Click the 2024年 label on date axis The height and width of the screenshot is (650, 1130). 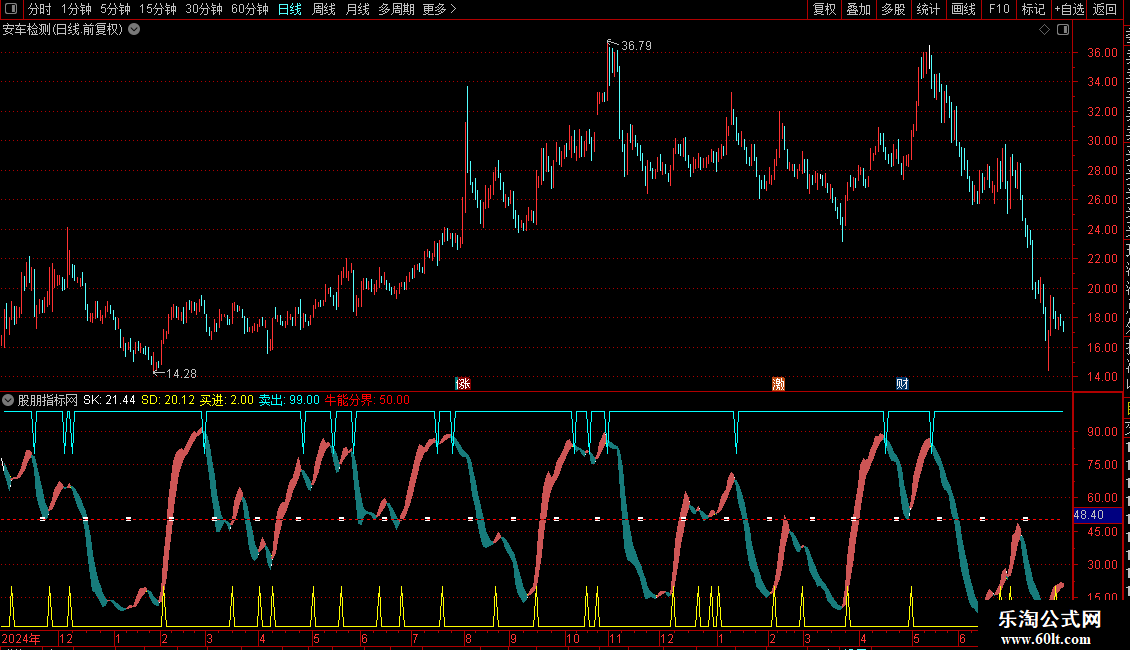tap(21, 639)
